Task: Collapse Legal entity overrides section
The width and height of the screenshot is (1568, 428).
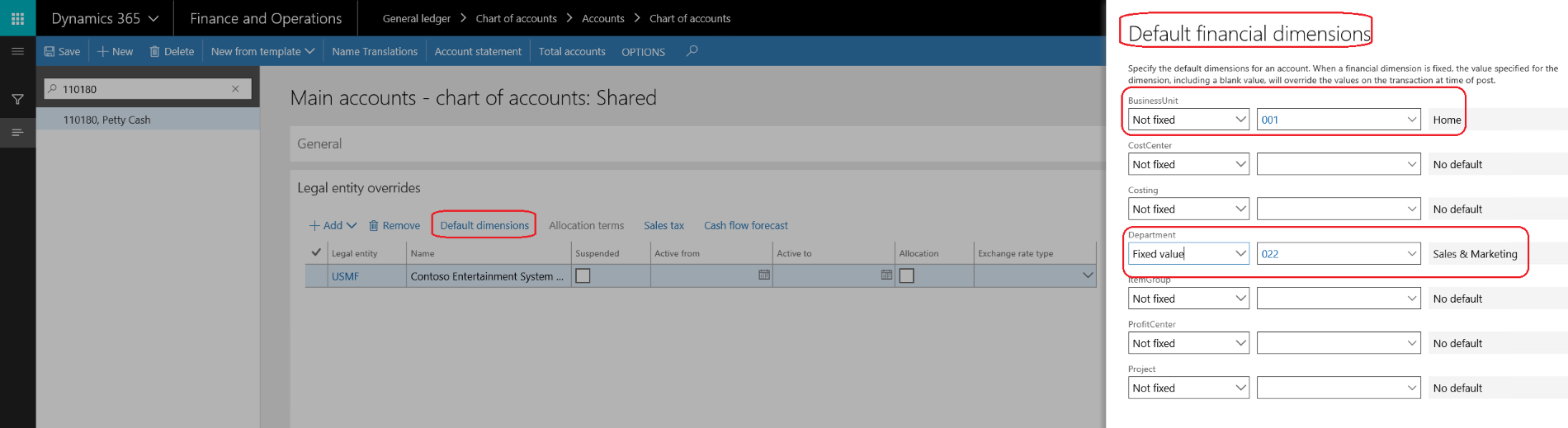Action: (x=359, y=188)
